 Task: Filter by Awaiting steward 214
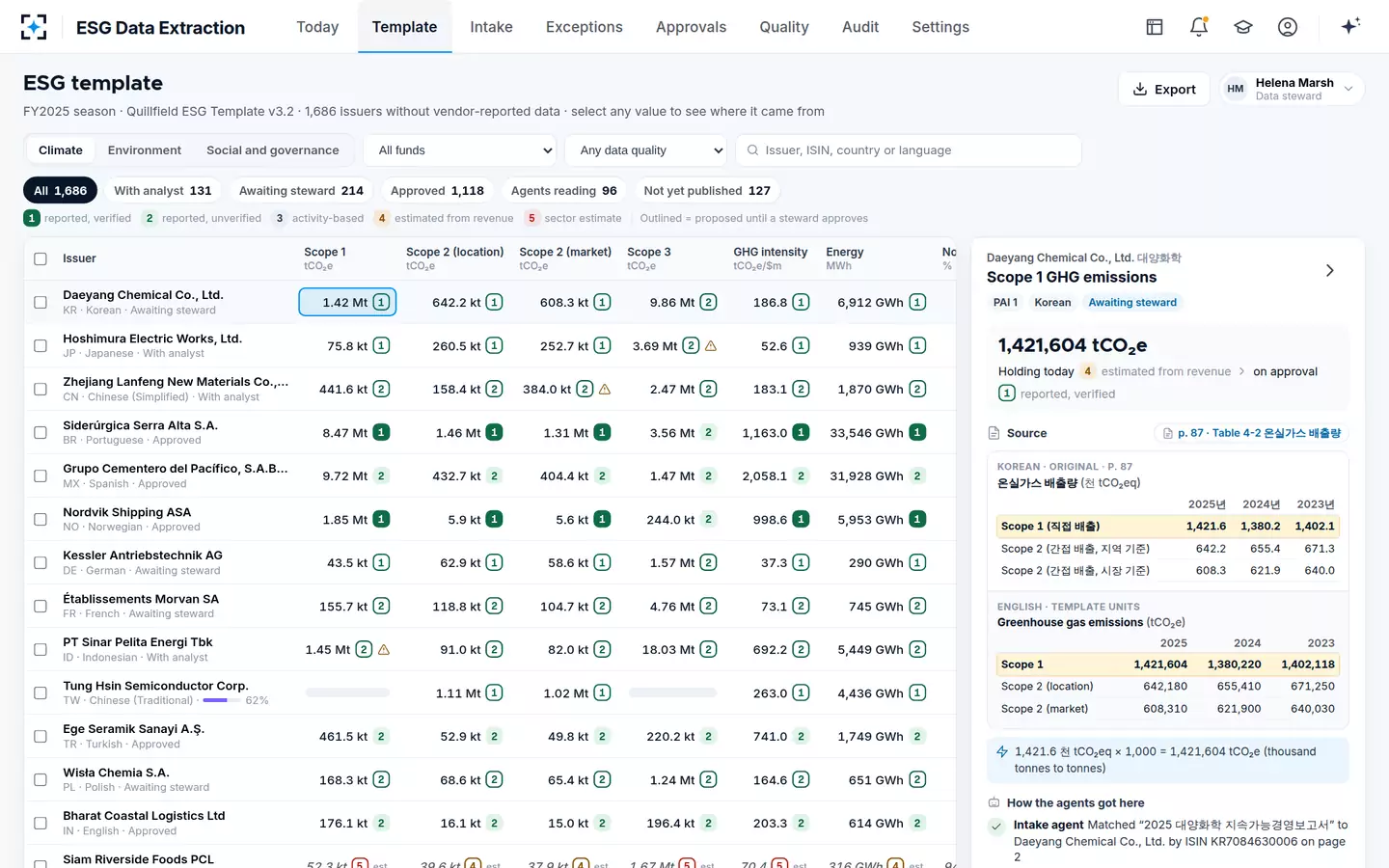[301, 191]
